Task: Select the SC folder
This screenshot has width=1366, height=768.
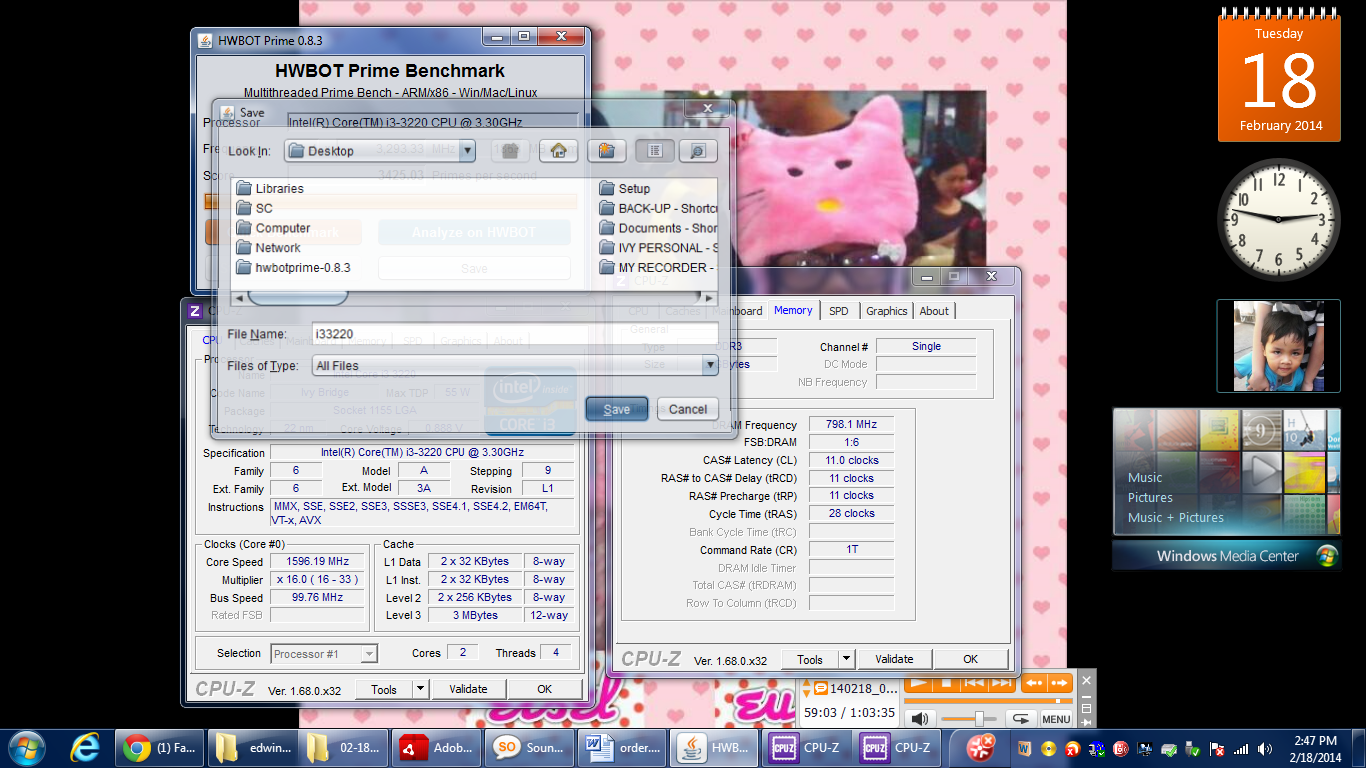Action: 255,208
